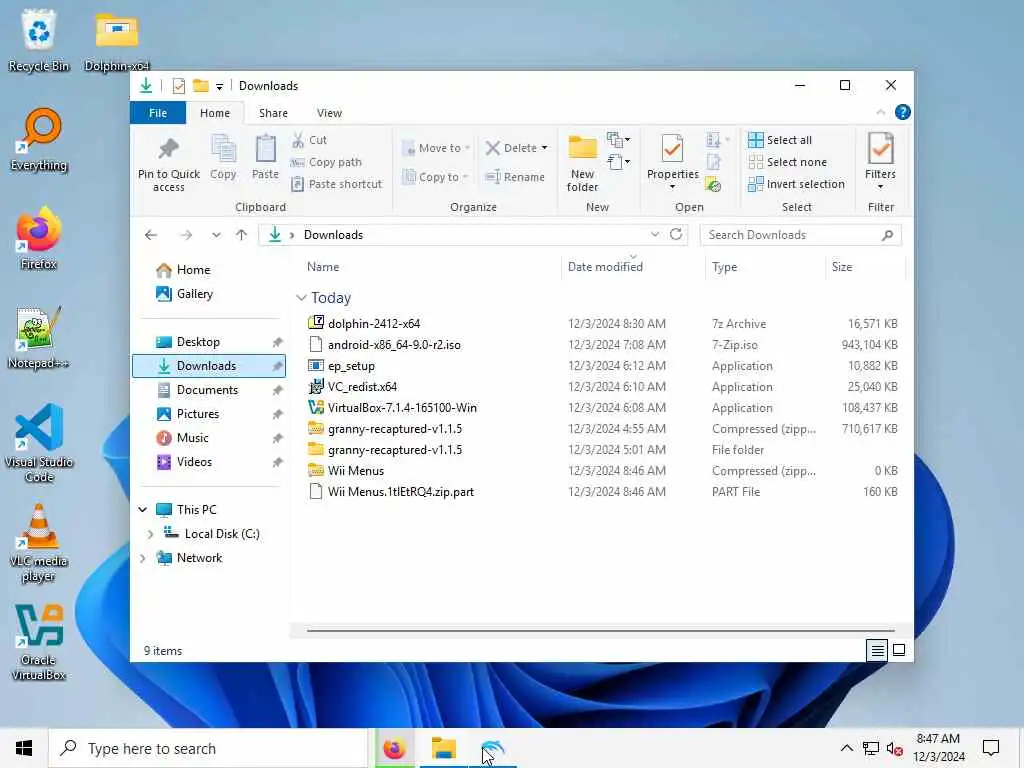Screen dimensions: 1024x768
Task: Sort by Name column header
Action: point(323,267)
